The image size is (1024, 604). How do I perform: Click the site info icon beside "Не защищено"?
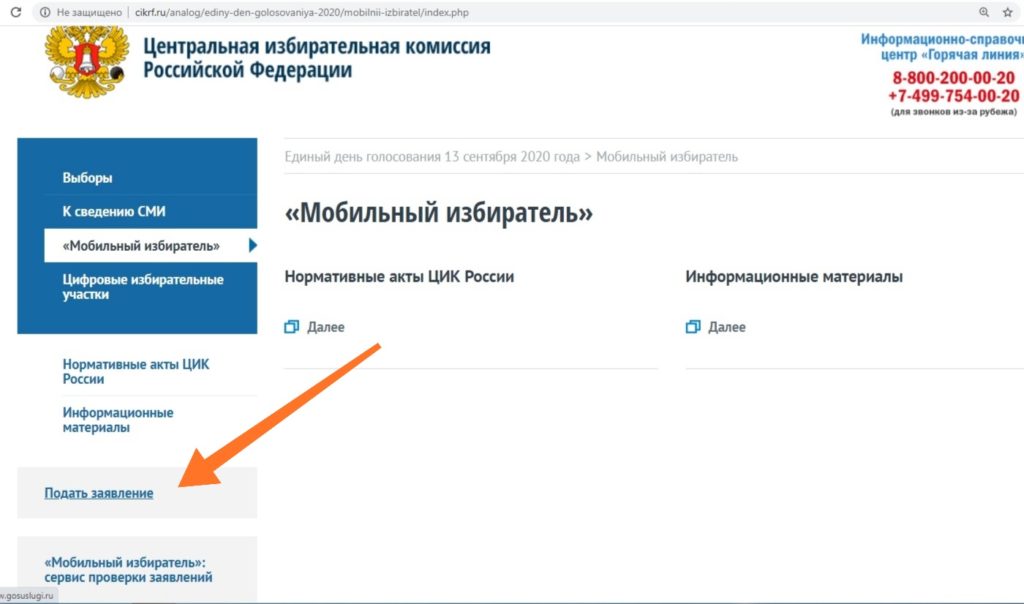[x=44, y=12]
